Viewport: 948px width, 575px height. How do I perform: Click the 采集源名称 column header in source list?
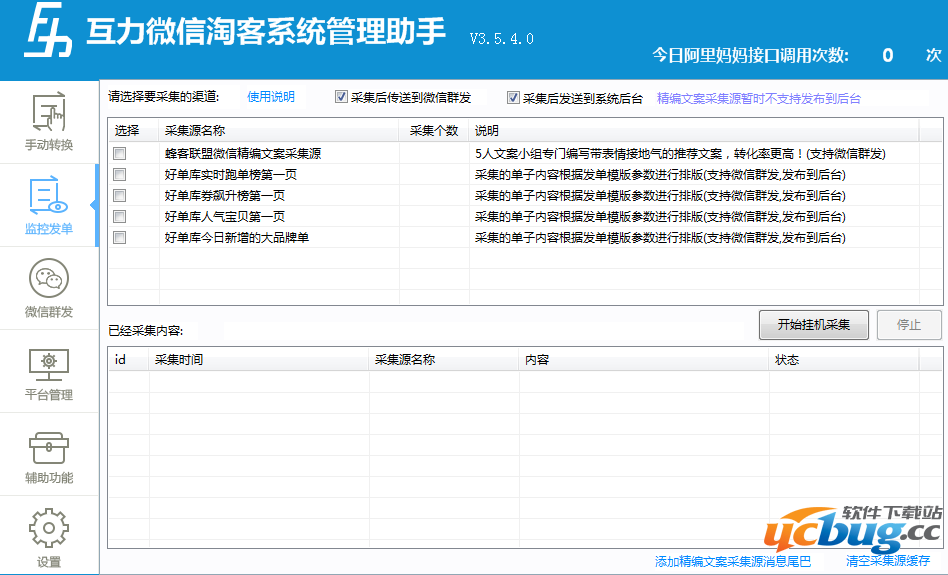(195, 131)
